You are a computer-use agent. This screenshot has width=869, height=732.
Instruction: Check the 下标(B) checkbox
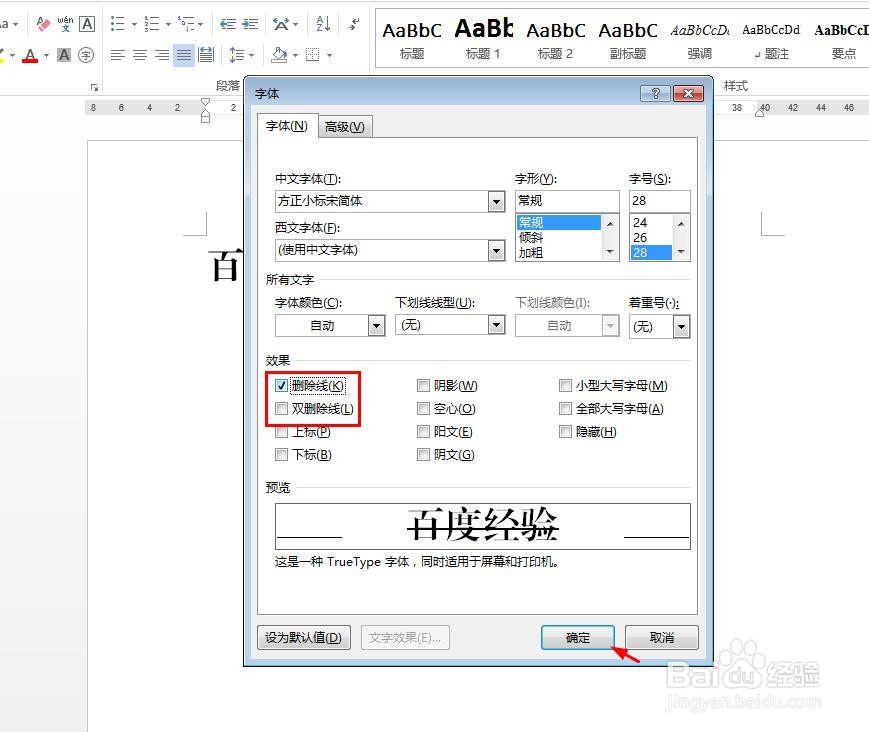coord(282,455)
